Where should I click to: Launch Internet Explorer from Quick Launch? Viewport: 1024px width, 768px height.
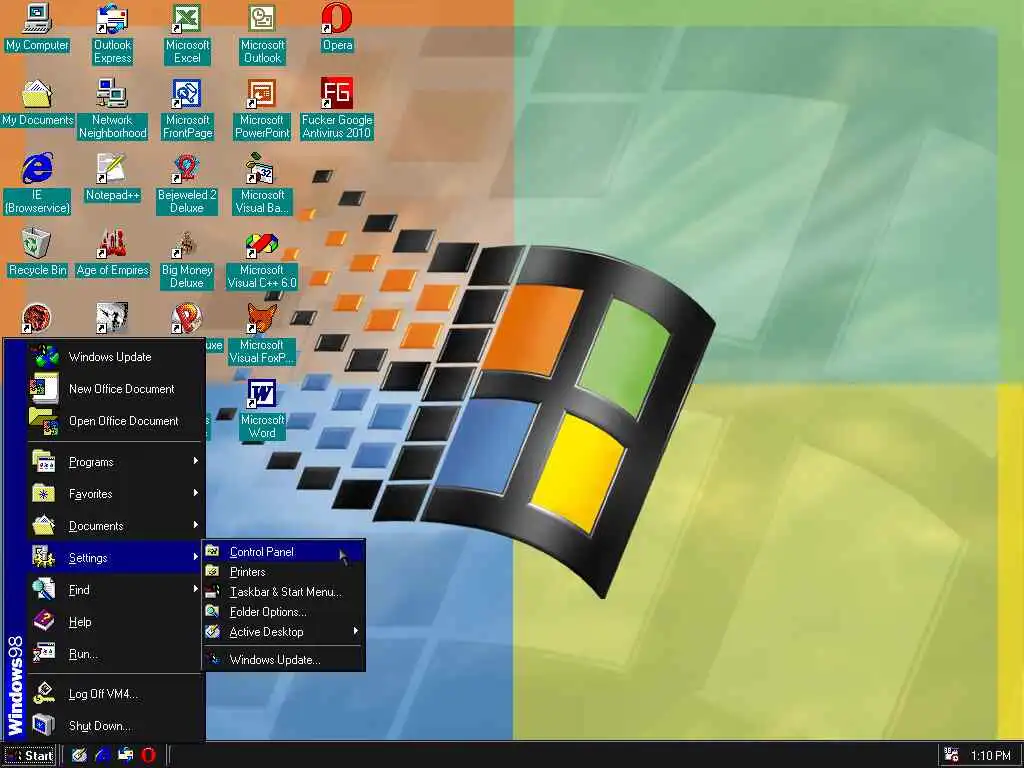tap(103, 755)
